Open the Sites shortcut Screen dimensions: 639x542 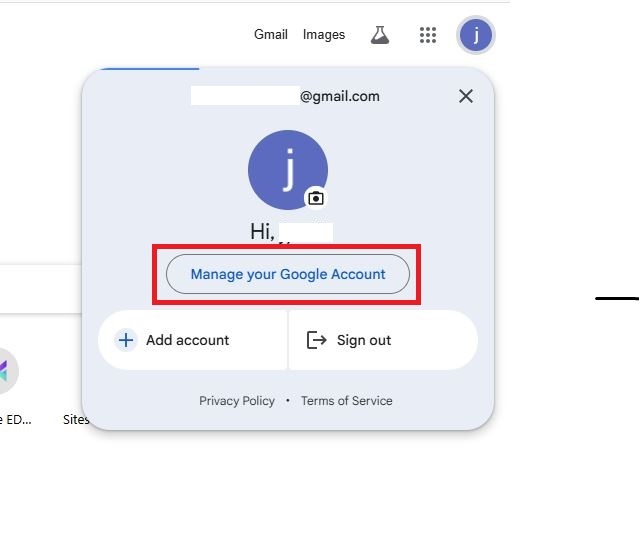coord(75,419)
